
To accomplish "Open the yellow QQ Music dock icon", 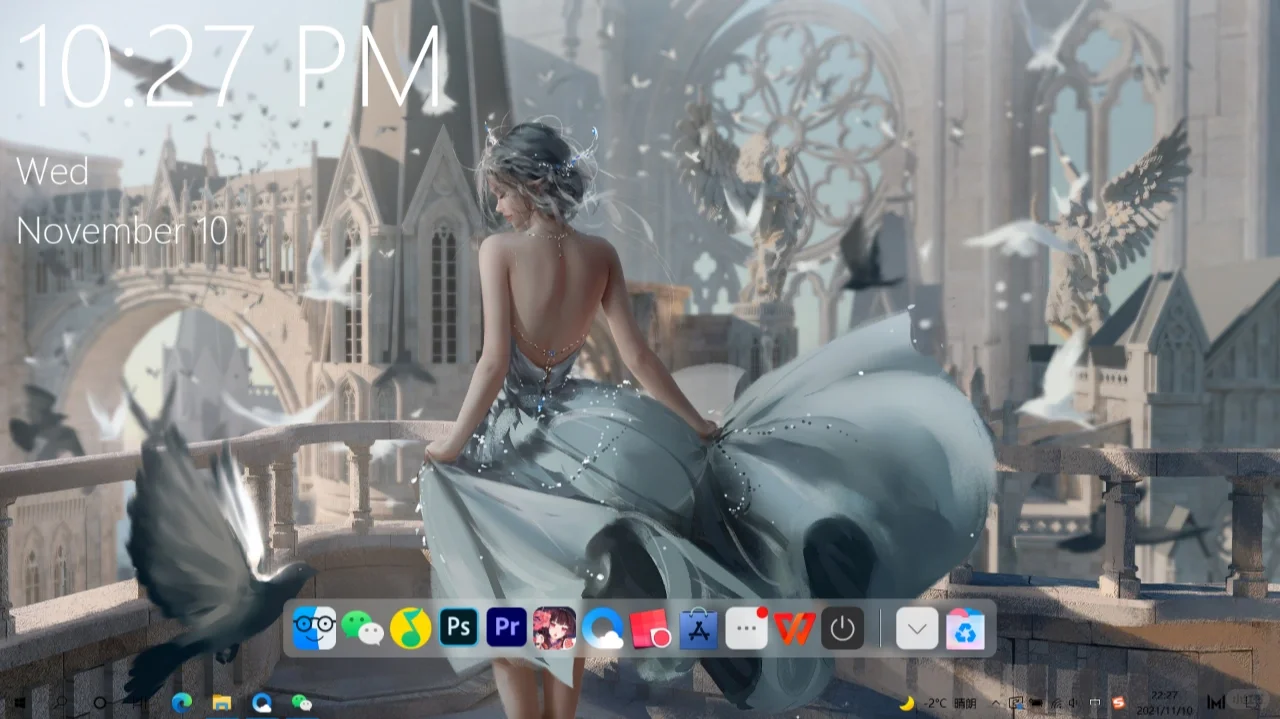I will (x=410, y=628).
